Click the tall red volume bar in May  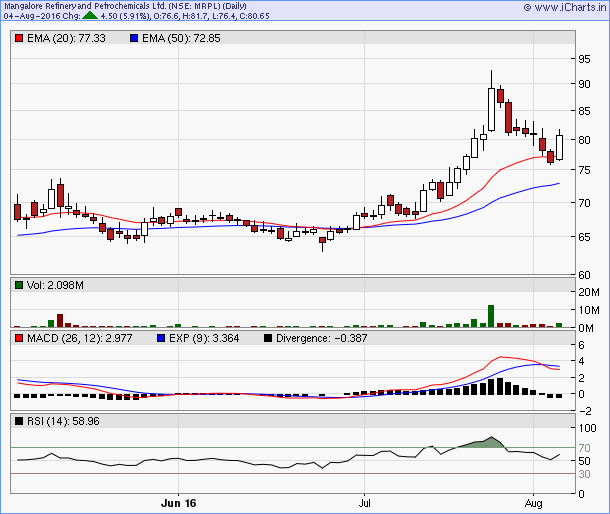point(60,320)
